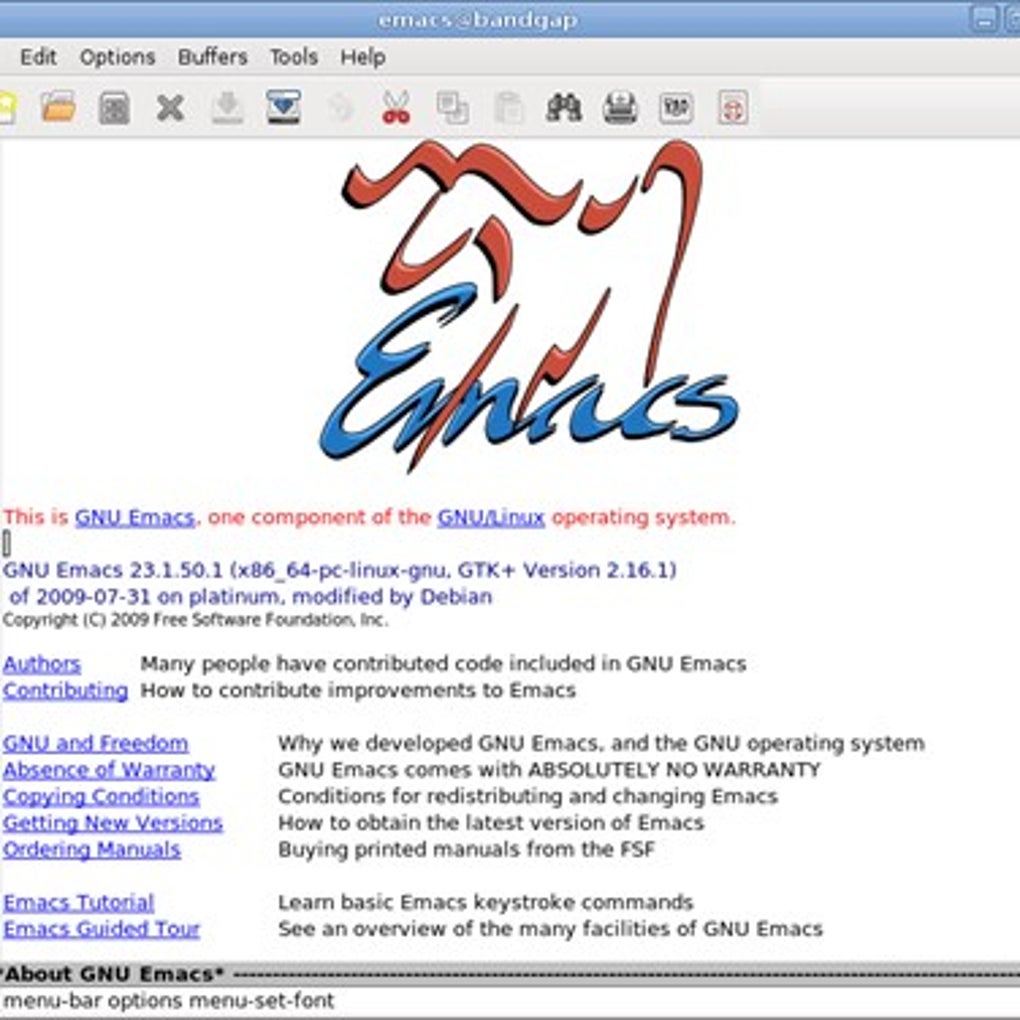Click 'Many people have contributed code' text
The image size is (1020, 1020).
tap(443, 664)
